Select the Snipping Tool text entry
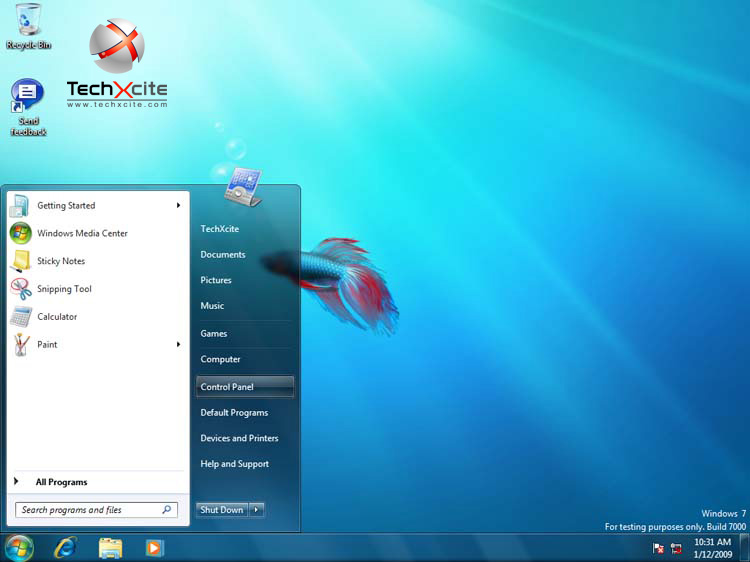750x562 pixels. pyautogui.click(x=64, y=289)
